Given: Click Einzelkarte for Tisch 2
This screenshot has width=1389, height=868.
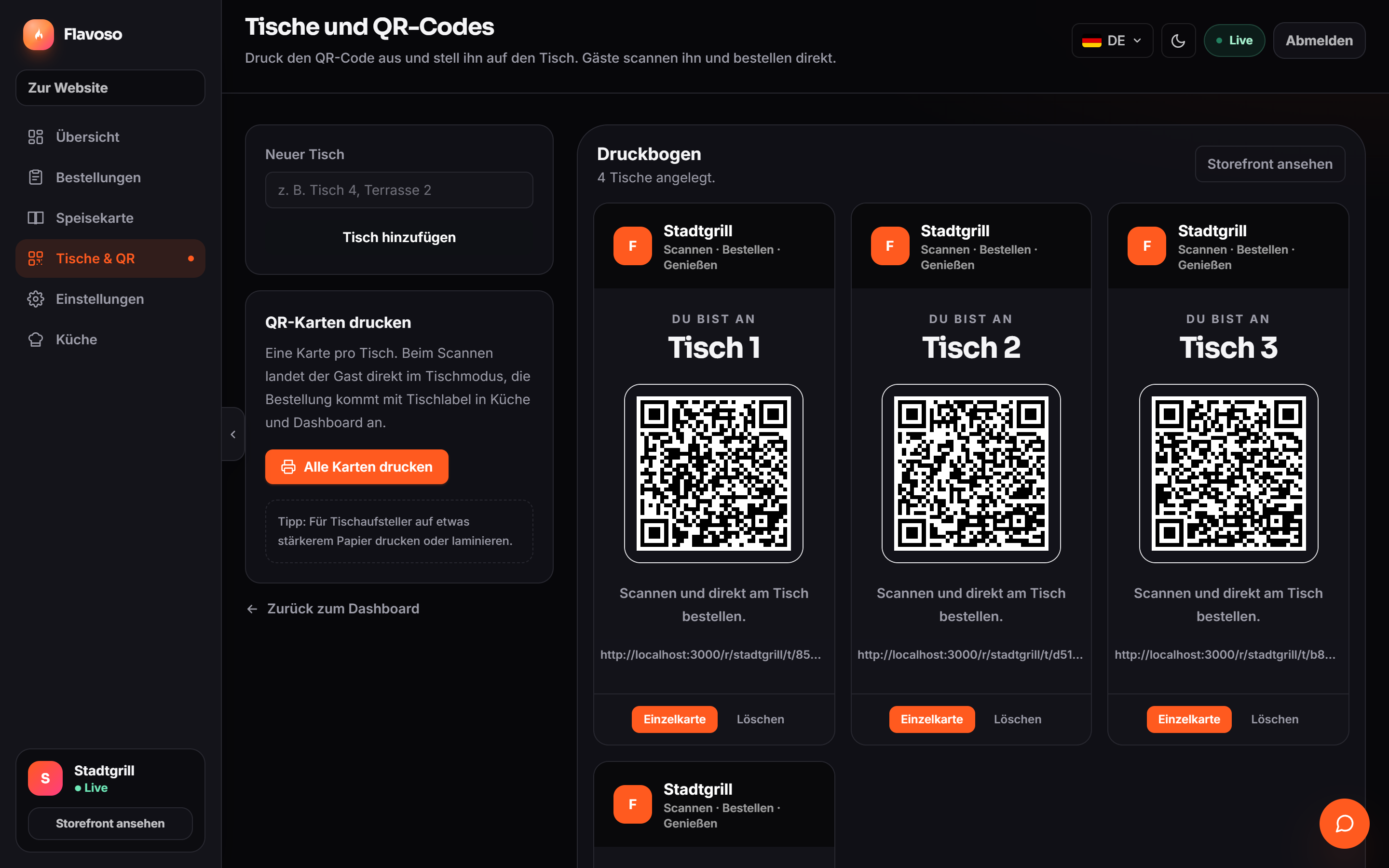Looking at the screenshot, I should point(932,719).
